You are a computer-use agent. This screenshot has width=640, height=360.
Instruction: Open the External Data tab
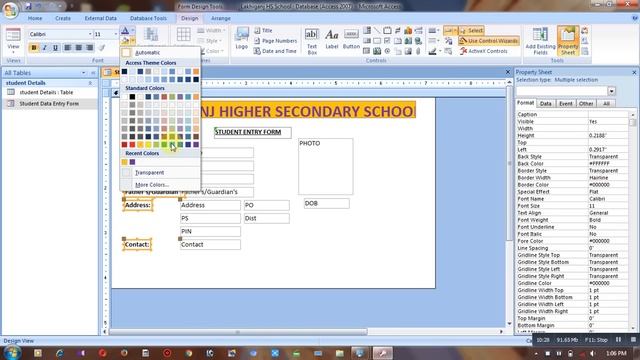coord(100,18)
